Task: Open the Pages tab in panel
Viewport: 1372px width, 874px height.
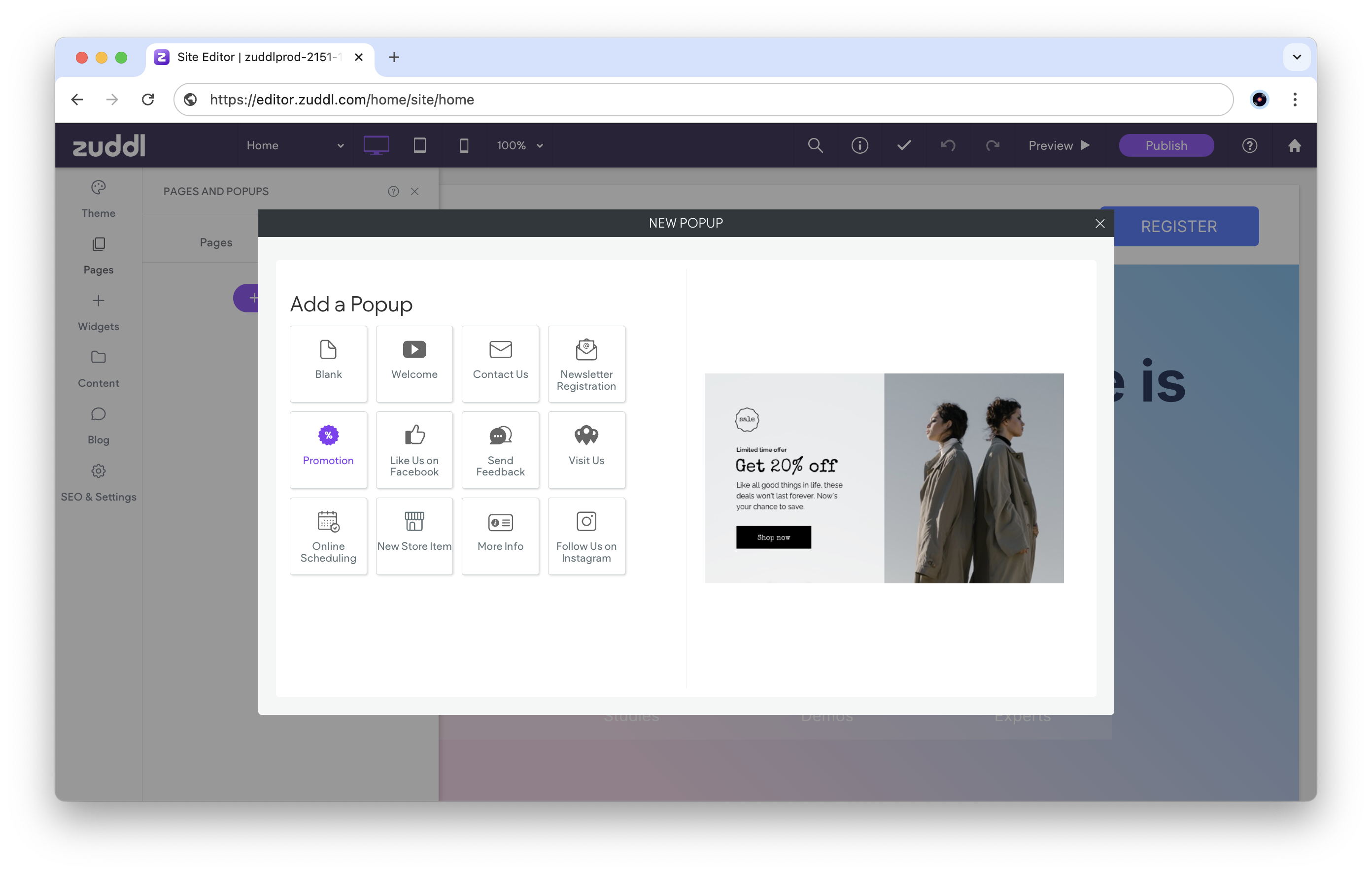Action: [x=216, y=242]
